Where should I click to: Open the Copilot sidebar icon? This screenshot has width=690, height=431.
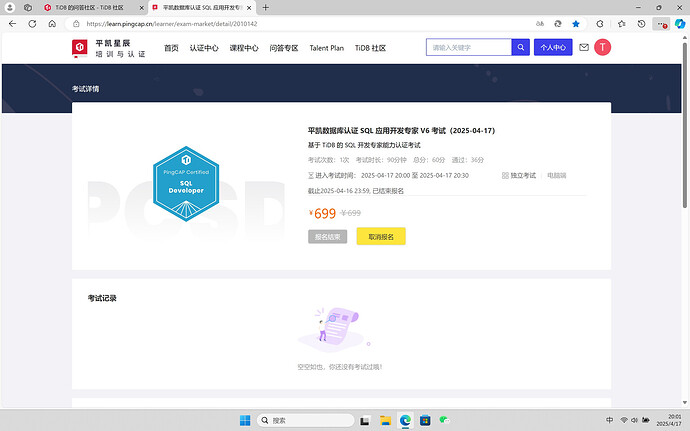point(680,24)
